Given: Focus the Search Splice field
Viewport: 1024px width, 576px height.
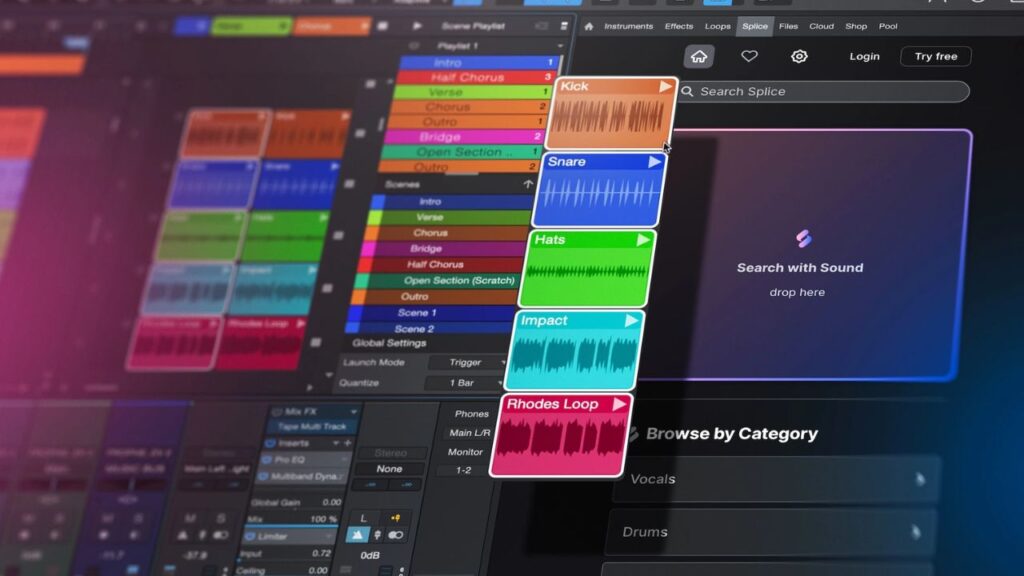Looking at the screenshot, I should point(824,91).
